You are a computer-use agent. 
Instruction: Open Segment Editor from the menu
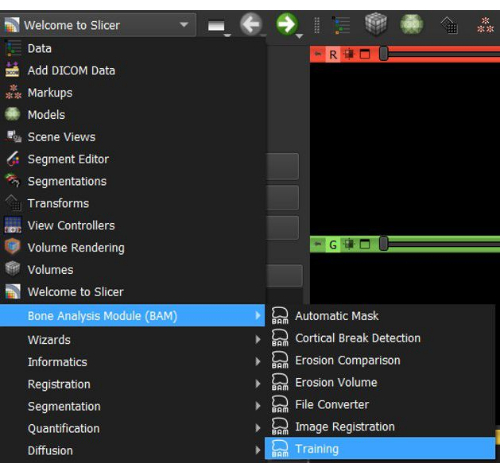coord(133,159)
